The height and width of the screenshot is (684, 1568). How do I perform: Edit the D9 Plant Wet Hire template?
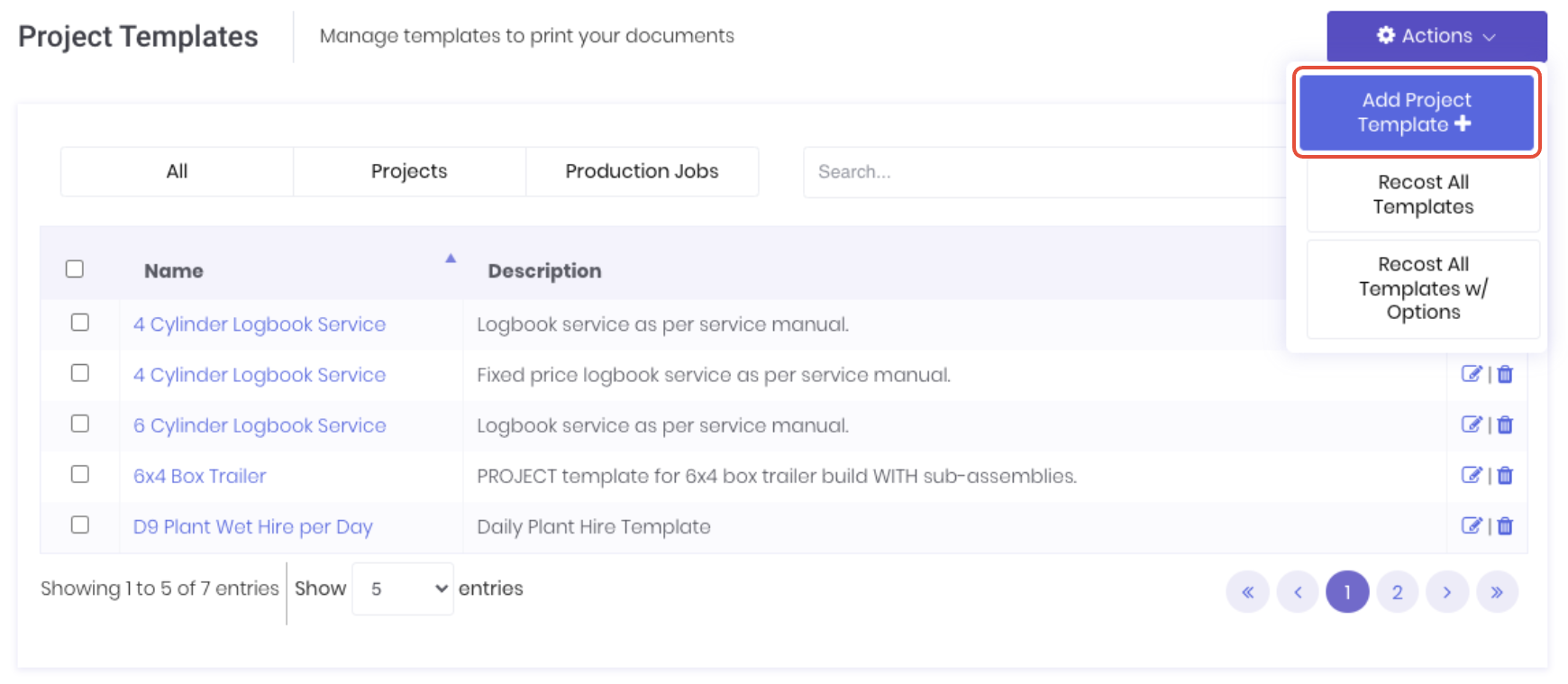(1471, 525)
